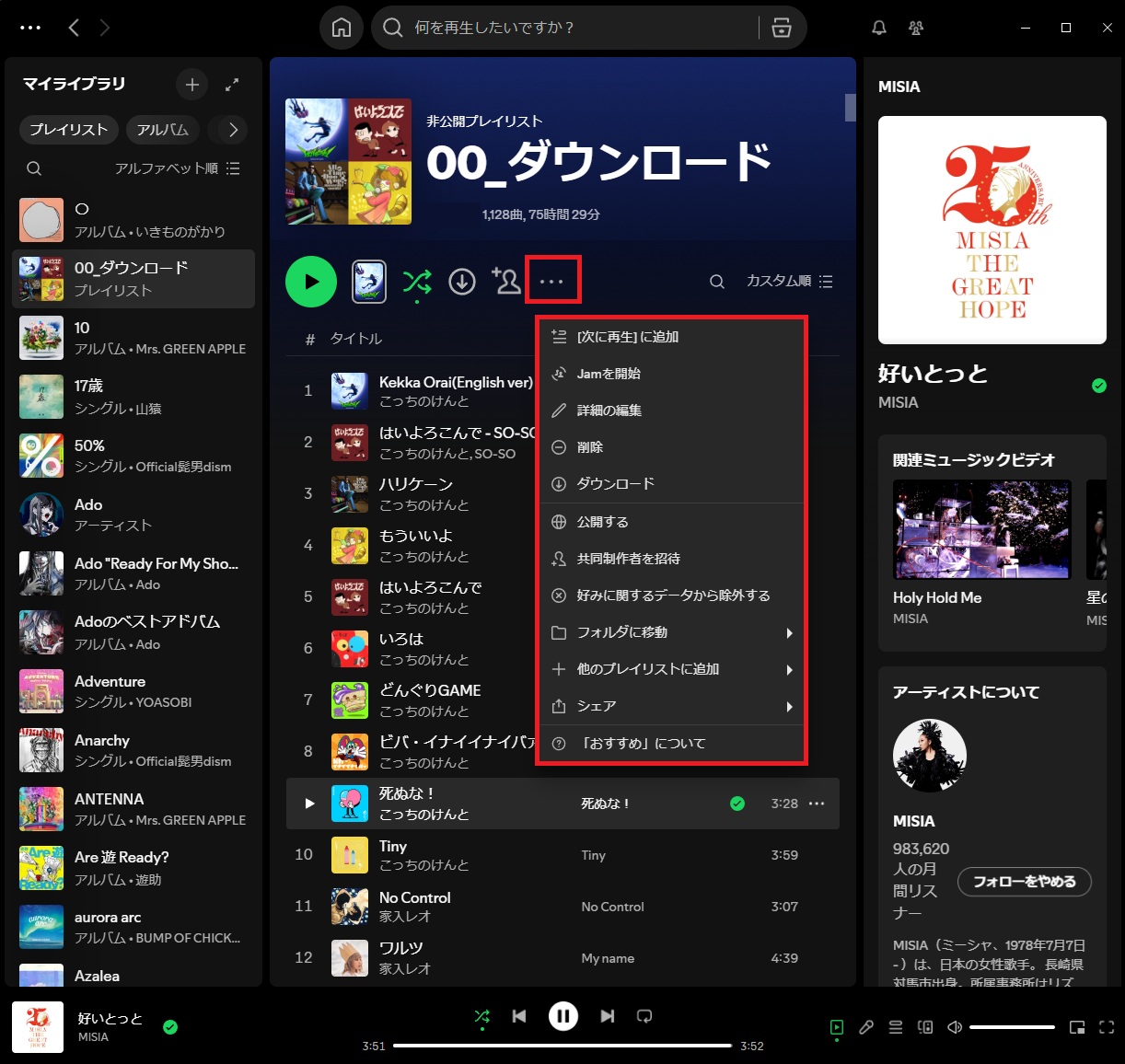
Task: Toggle repeat in the player bar
Action: click(644, 1016)
